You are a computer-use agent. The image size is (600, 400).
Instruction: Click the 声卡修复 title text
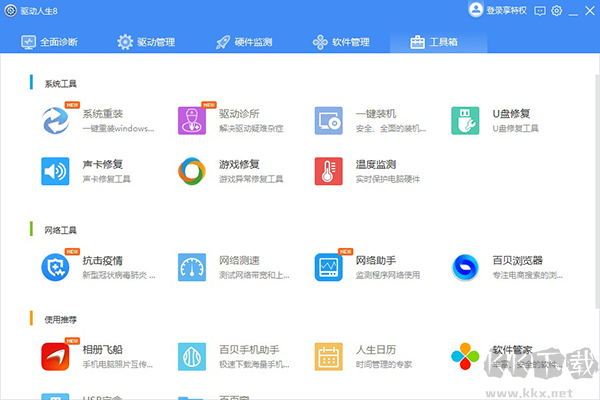coord(103,164)
